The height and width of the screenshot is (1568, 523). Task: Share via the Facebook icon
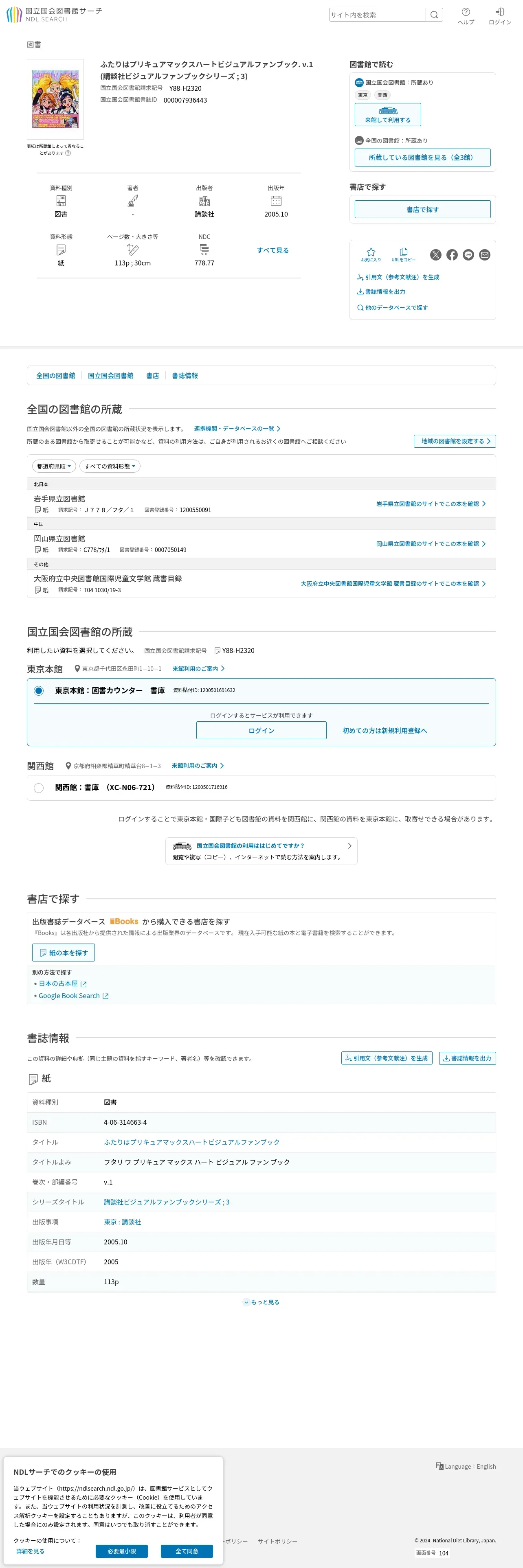click(452, 255)
